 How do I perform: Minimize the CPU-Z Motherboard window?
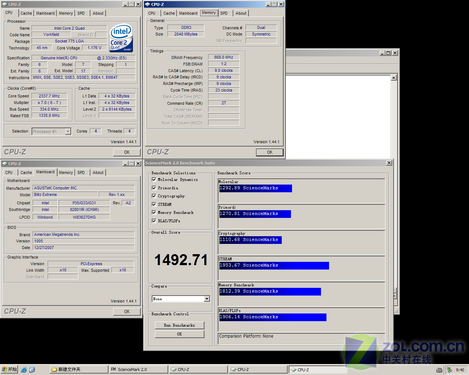(x=125, y=164)
